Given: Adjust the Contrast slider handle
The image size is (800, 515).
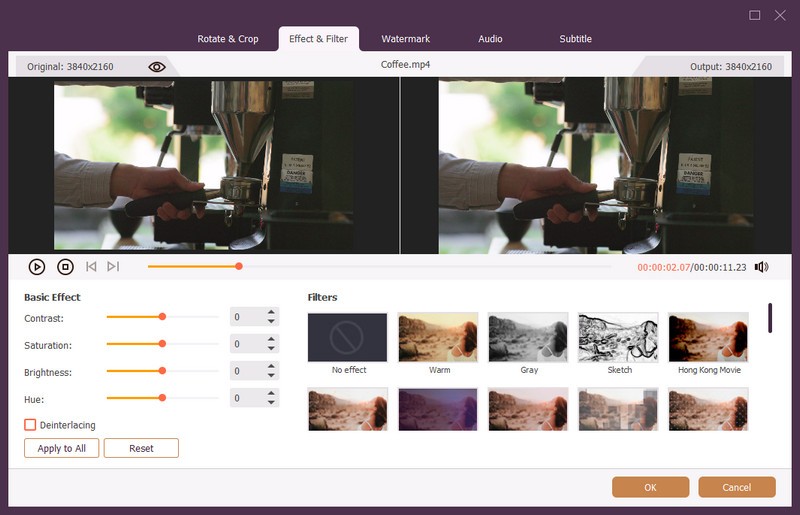Looking at the screenshot, I should click(x=162, y=317).
